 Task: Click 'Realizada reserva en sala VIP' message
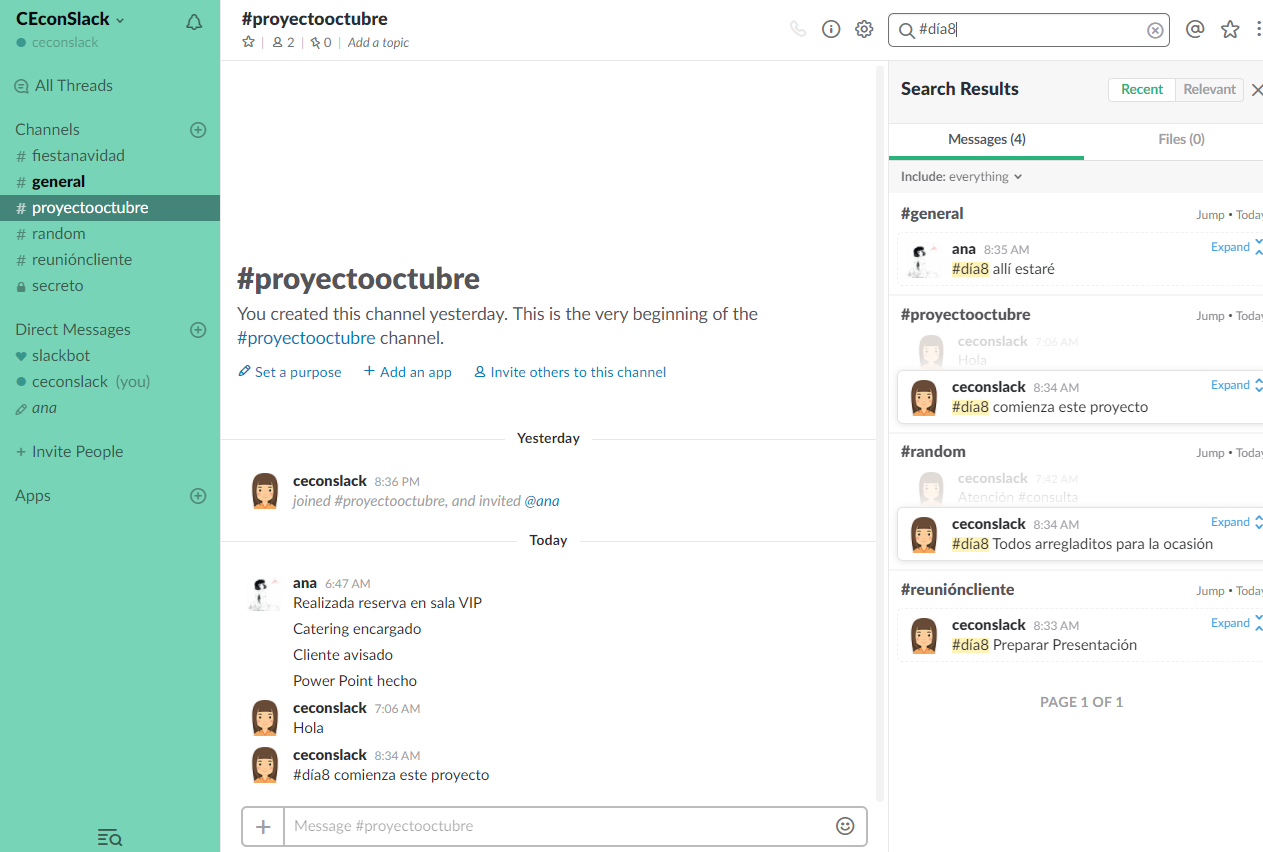[388, 603]
